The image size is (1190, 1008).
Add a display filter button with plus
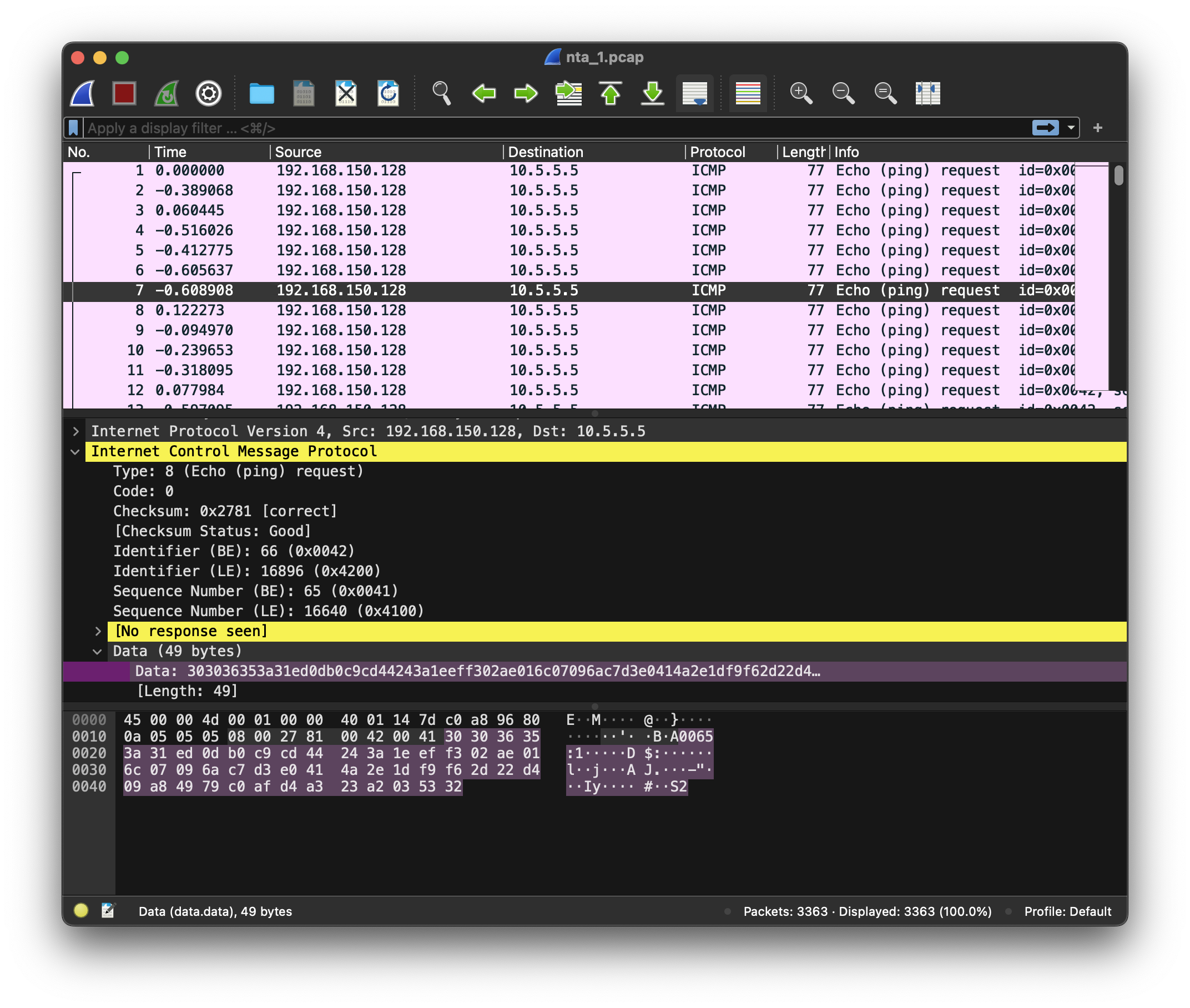point(1097,128)
